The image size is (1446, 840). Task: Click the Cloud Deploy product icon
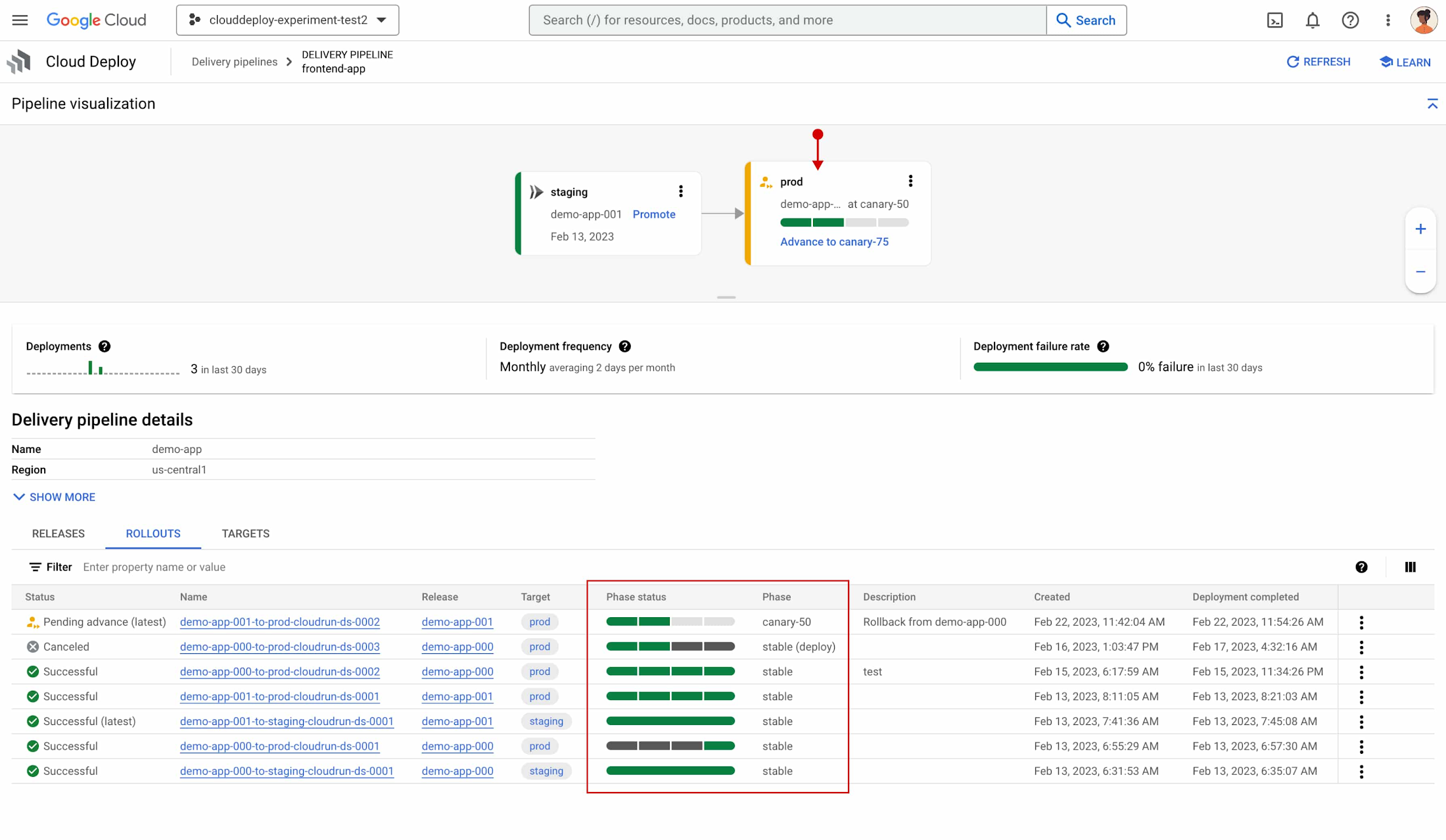tap(19, 62)
